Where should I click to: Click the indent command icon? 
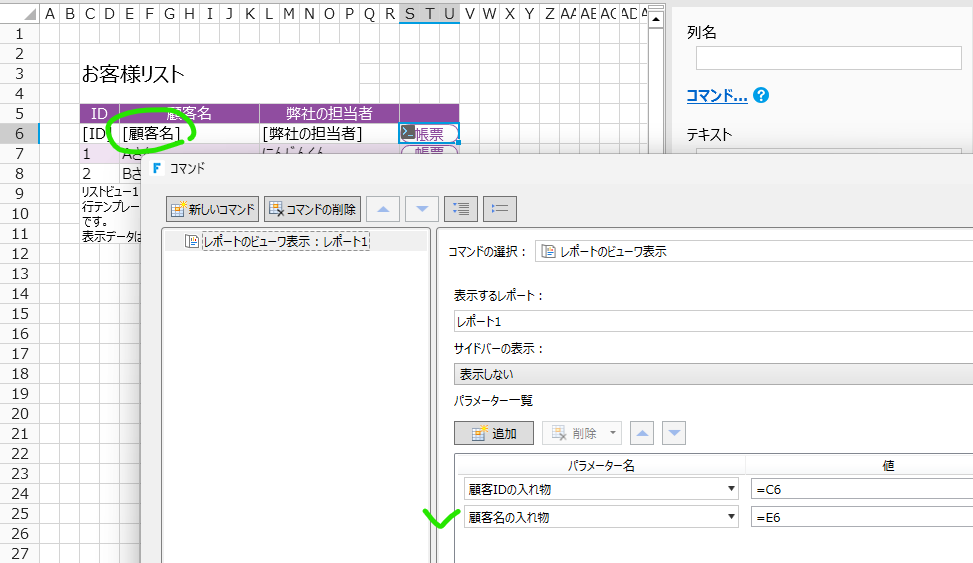click(x=460, y=209)
